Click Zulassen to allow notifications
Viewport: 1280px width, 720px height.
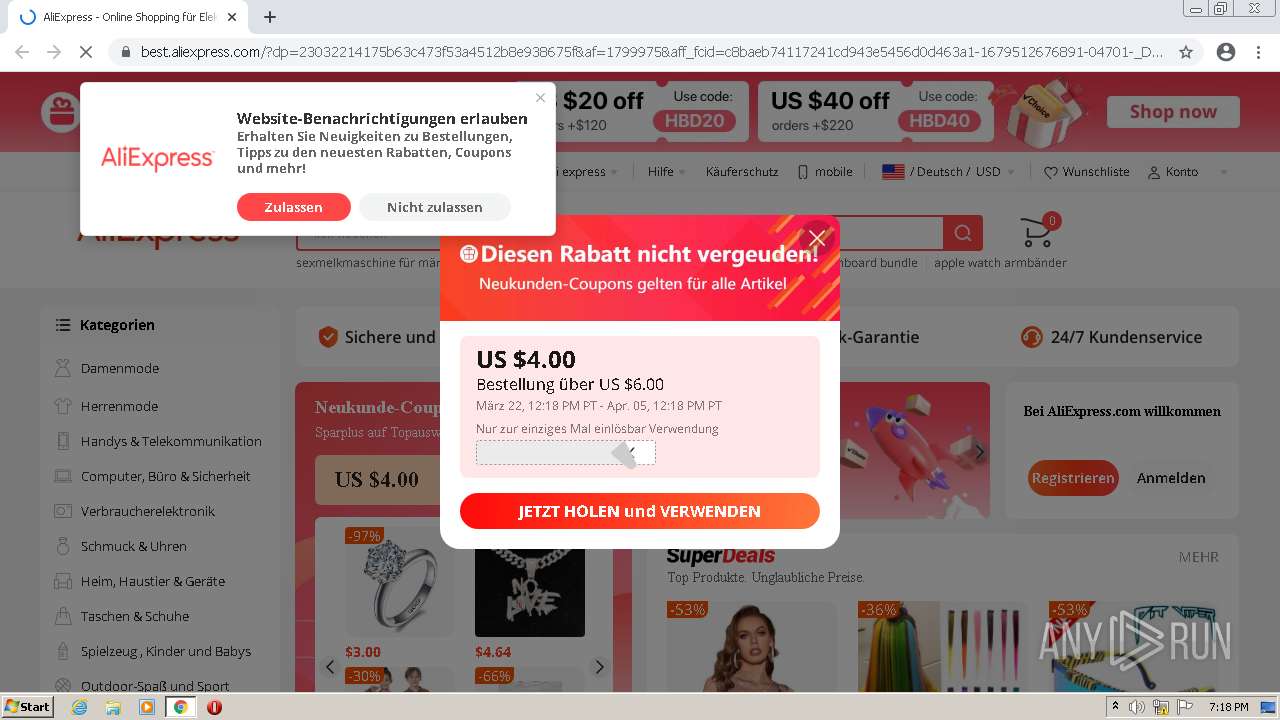tap(294, 207)
